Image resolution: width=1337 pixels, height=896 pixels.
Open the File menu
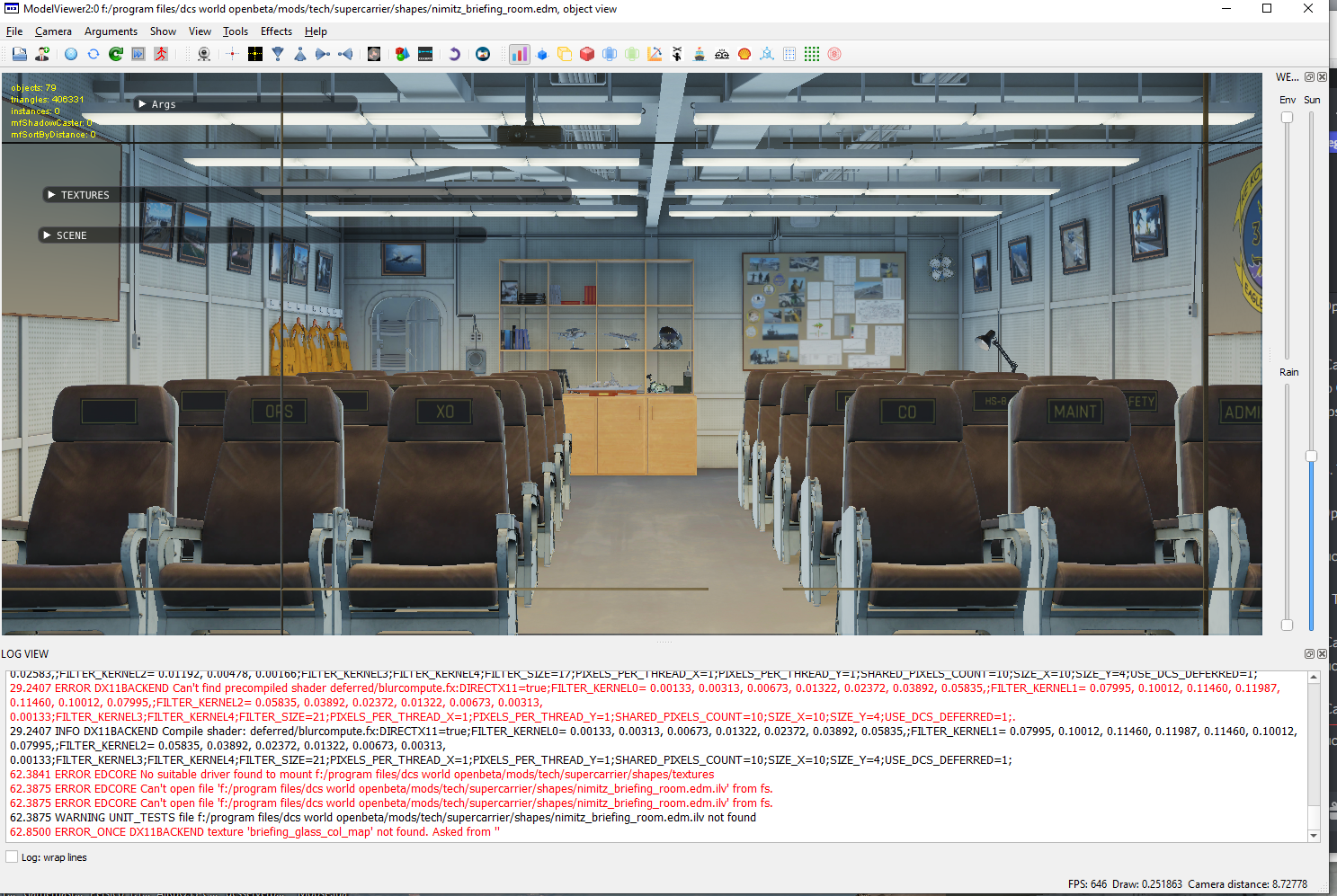tap(14, 31)
